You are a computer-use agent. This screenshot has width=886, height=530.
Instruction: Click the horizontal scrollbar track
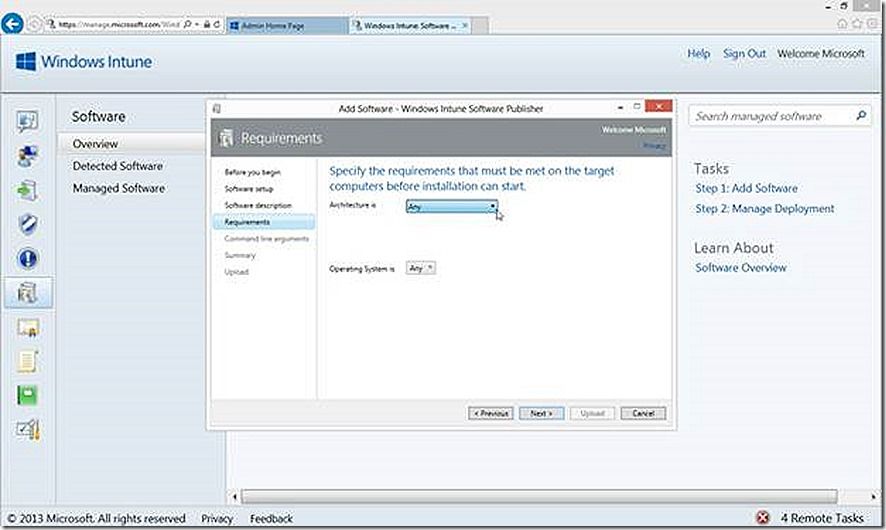[x=539, y=497]
